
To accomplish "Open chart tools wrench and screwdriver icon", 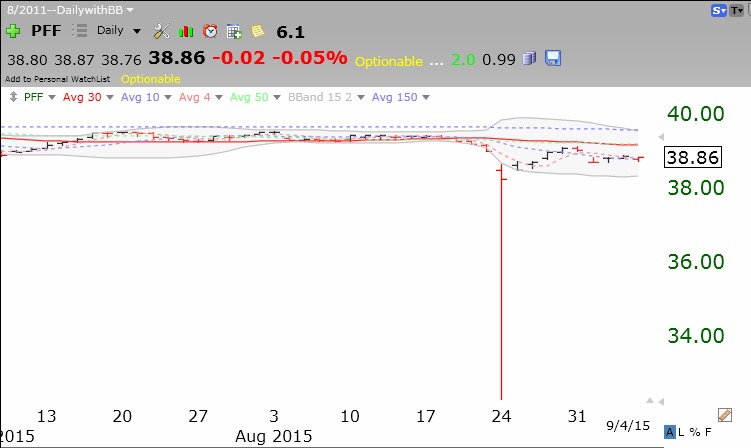I will point(161,31).
